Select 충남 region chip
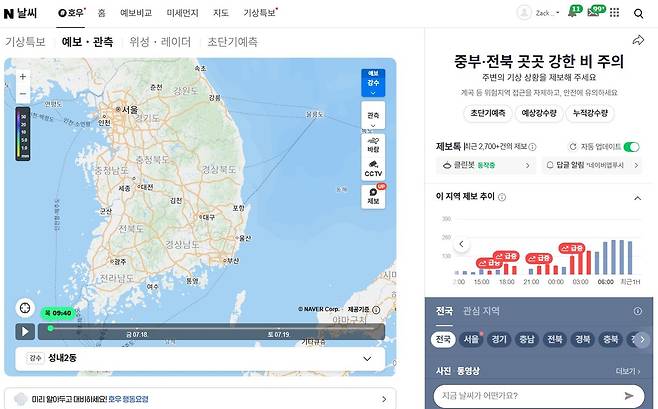The height and width of the screenshot is (409, 658). (527, 339)
